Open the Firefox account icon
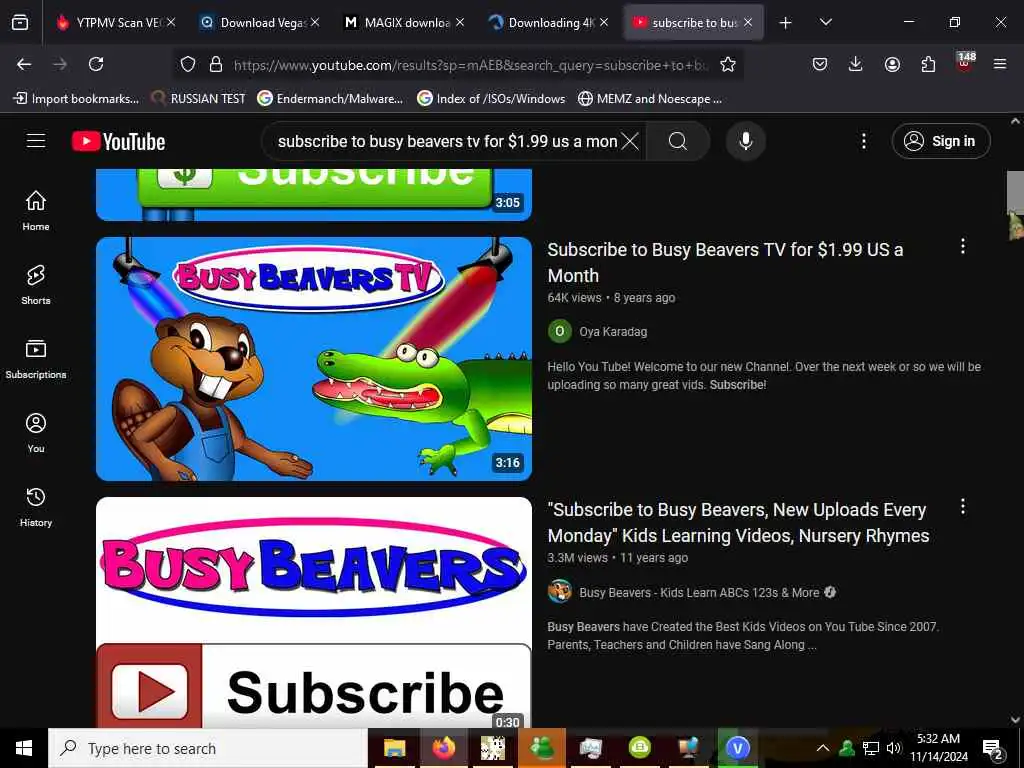Screen dimensions: 1024x768 point(892,64)
